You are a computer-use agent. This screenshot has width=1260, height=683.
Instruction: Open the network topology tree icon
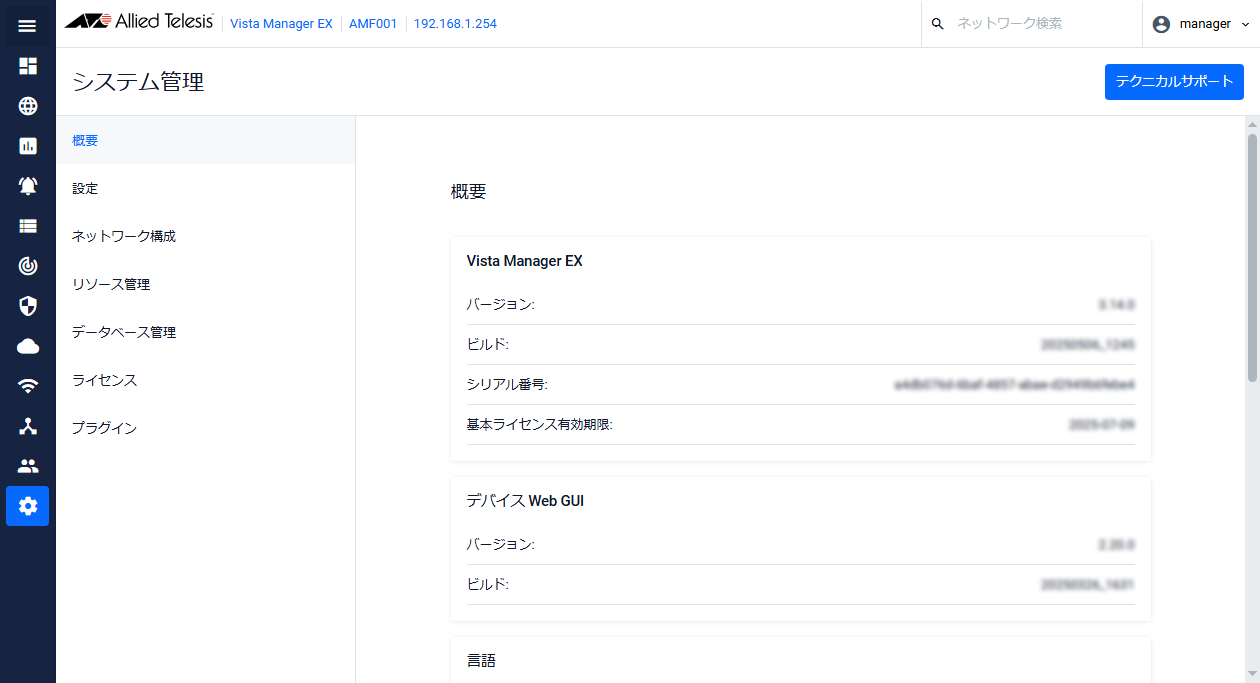point(28,426)
